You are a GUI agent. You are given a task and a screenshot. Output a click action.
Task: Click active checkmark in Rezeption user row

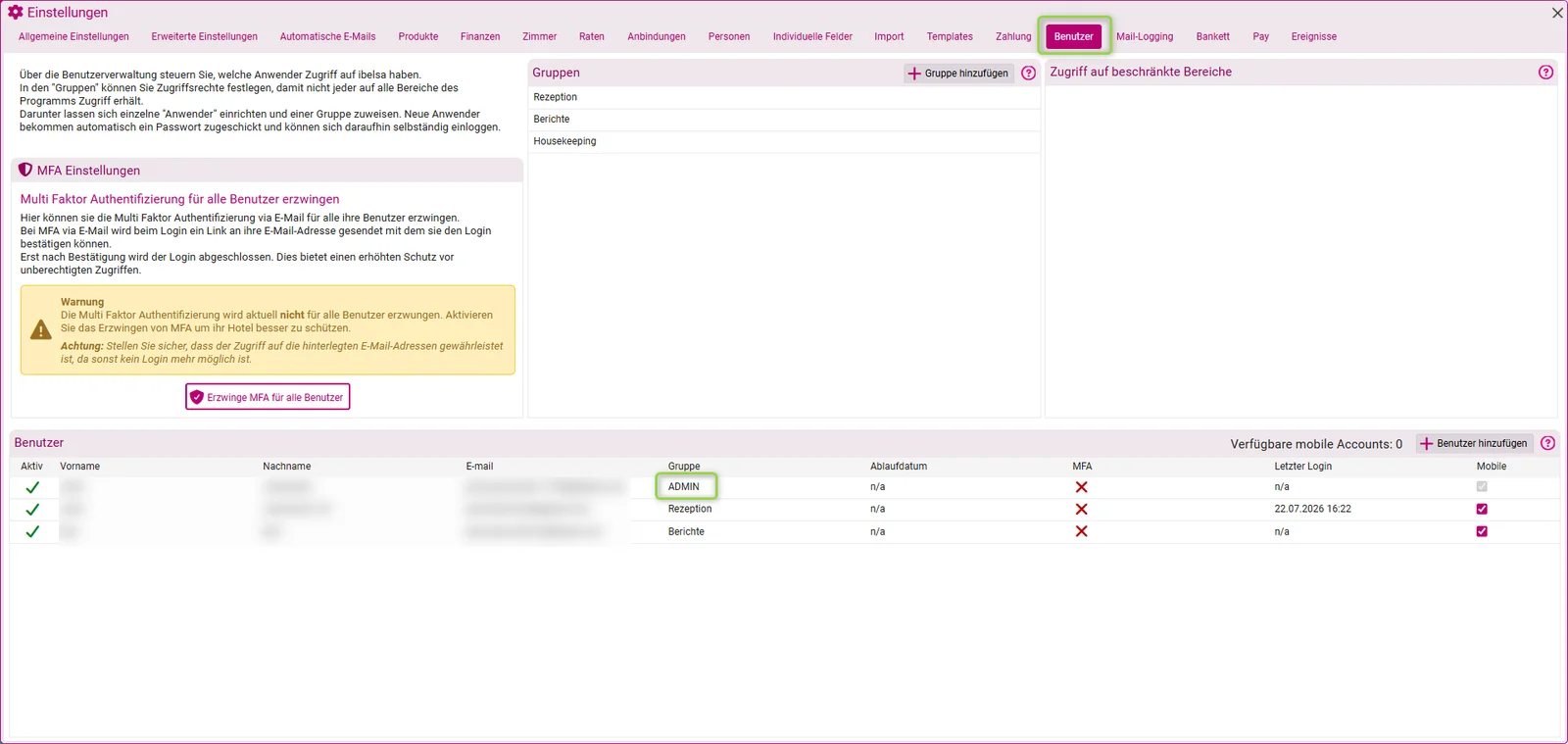pyautogui.click(x=32, y=510)
